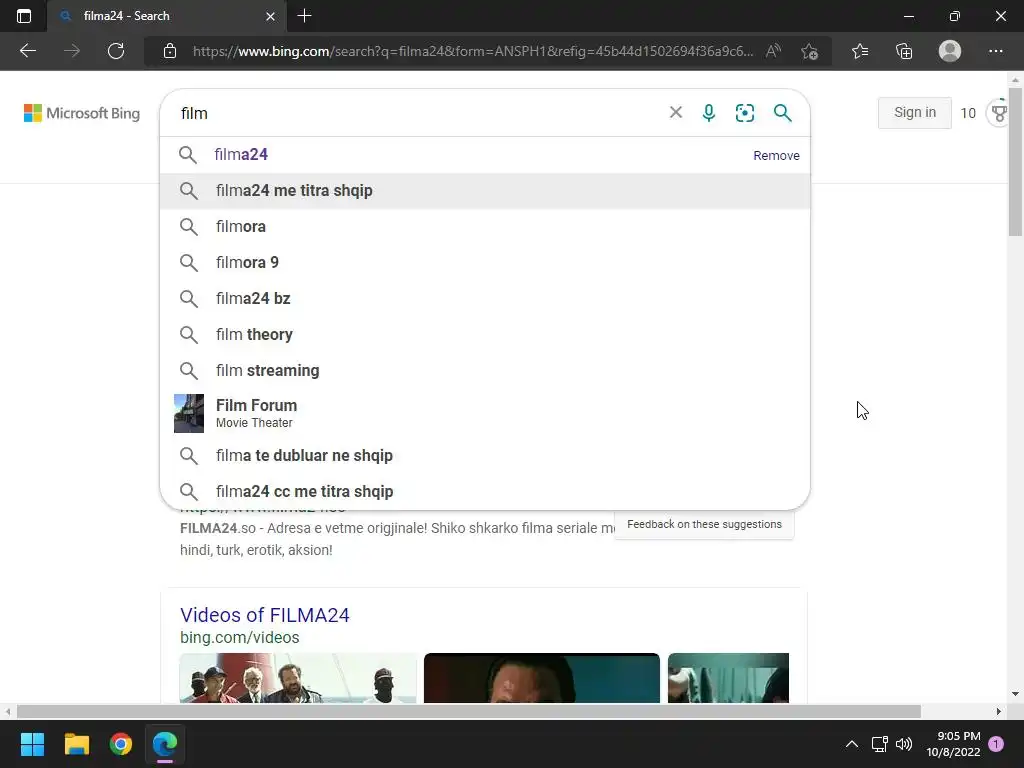The width and height of the screenshot is (1024, 768).
Task: Open Windows Start menu
Action: [32, 744]
